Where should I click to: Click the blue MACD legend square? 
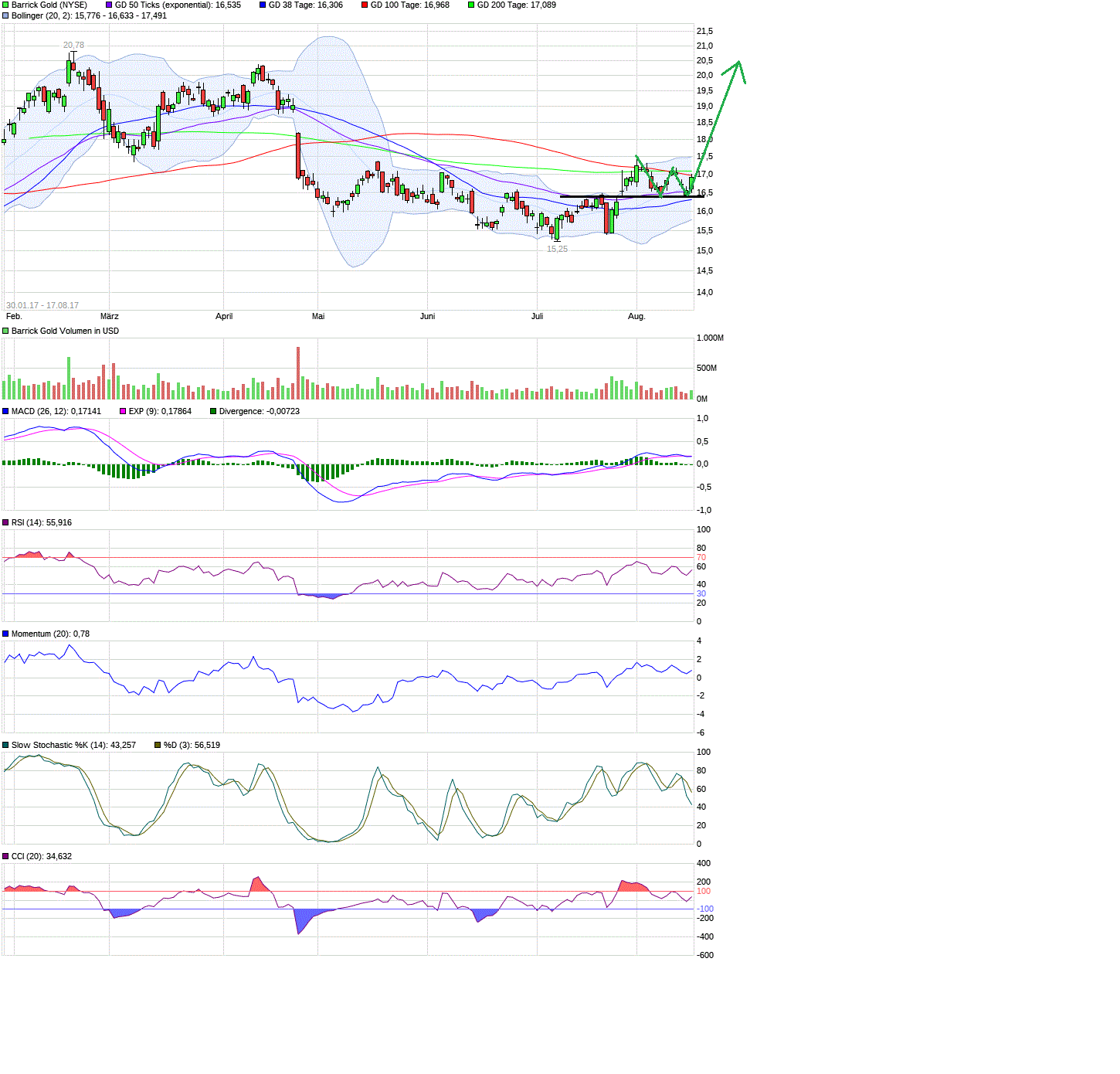pos(5,411)
